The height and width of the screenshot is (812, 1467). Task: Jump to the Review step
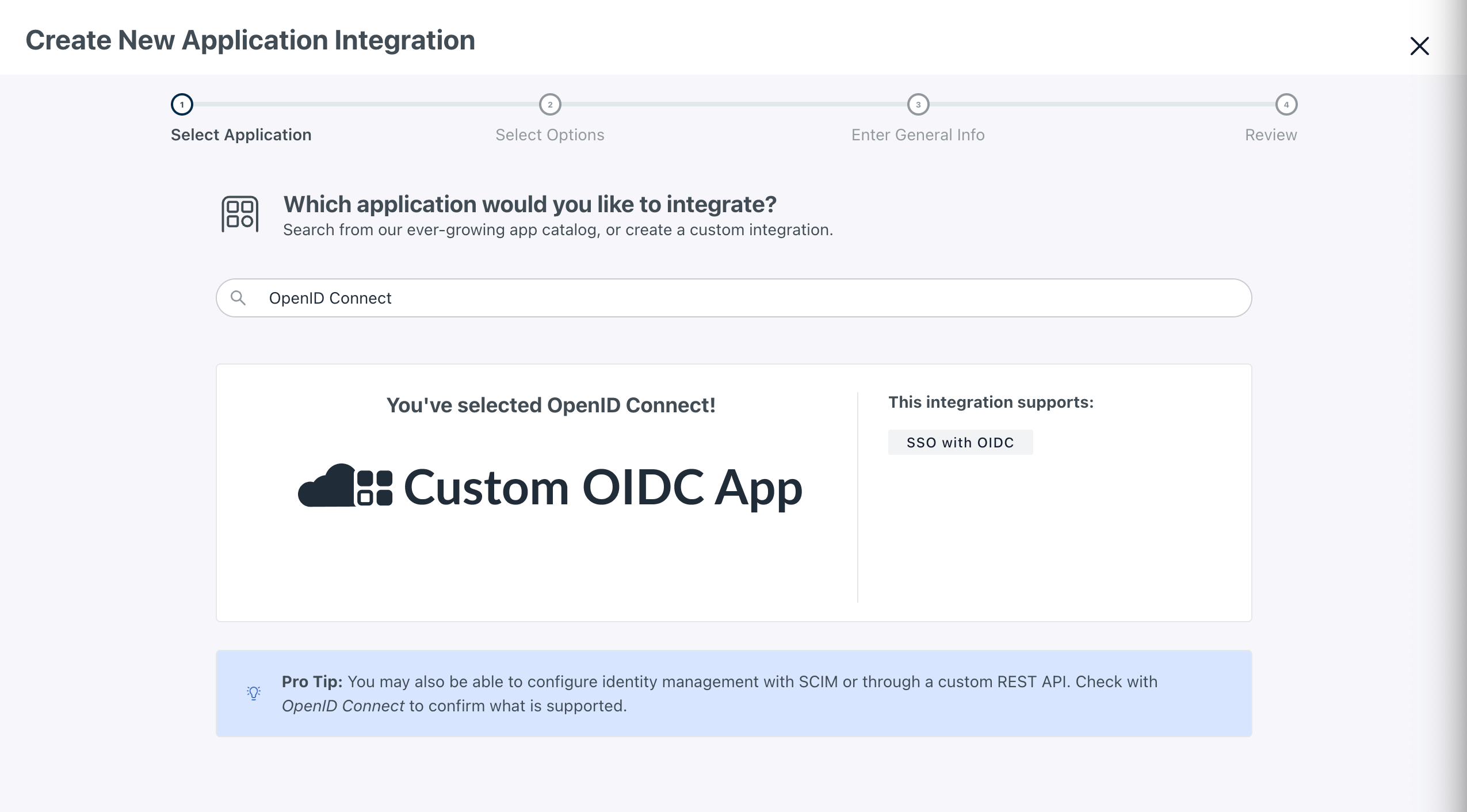tap(1270, 135)
